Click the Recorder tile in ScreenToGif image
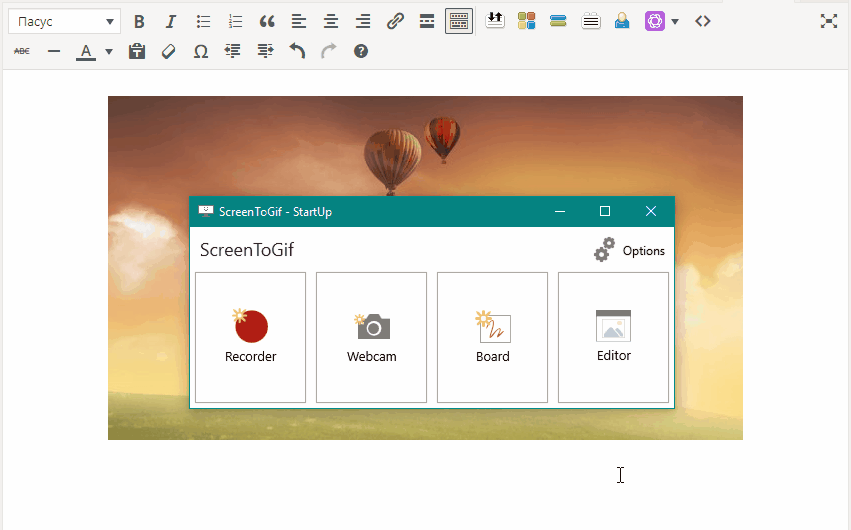The height and width of the screenshot is (530, 851). pos(250,337)
